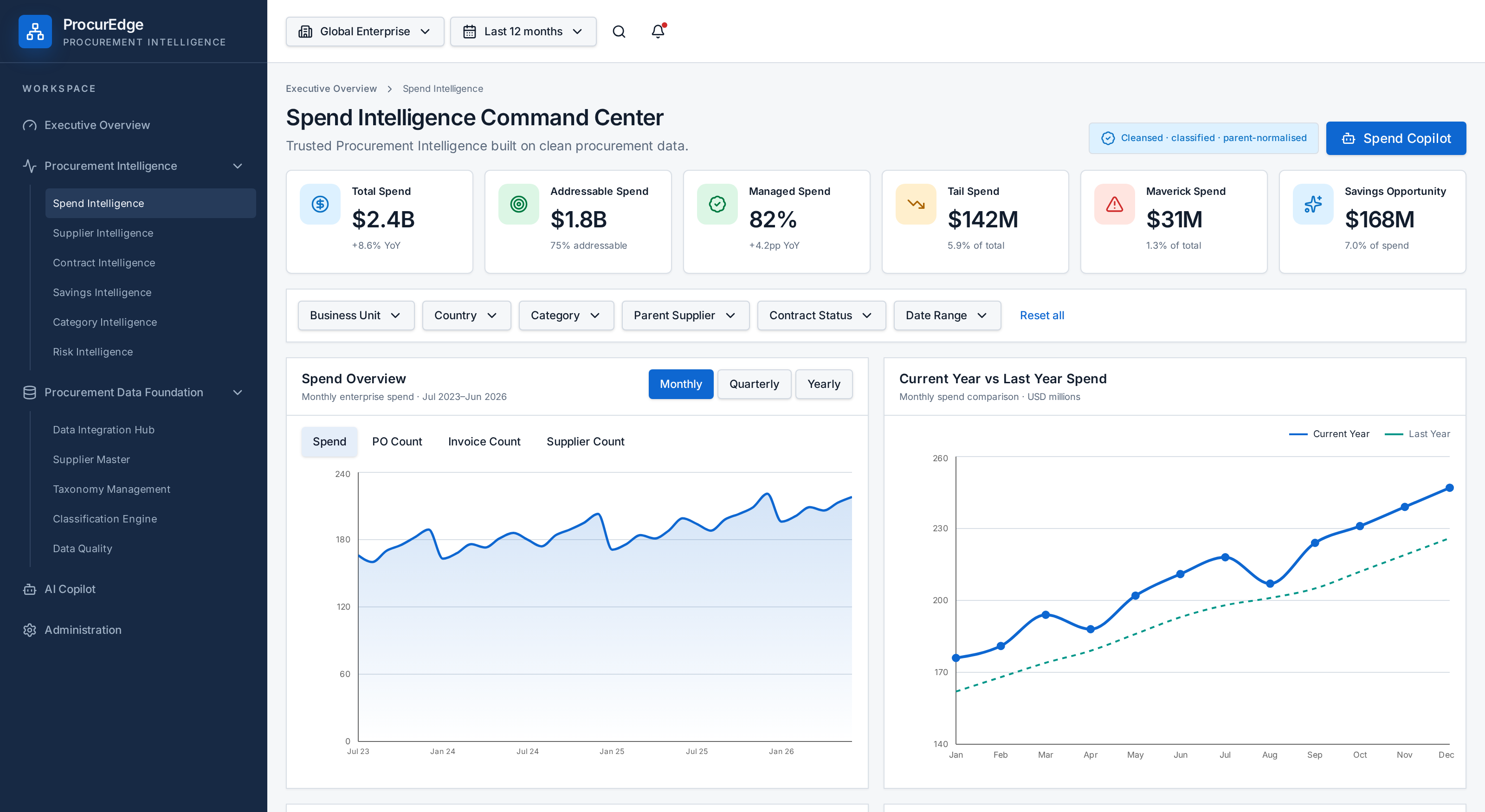The height and width of the screenshot is (812, 1485).
Task: Switch Spend Overview to Quarterly
Action: tap(754, 384)
